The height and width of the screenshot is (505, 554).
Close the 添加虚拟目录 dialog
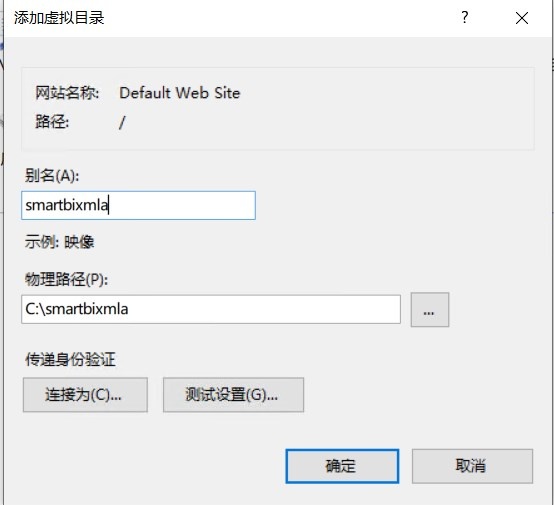[521, 18]
